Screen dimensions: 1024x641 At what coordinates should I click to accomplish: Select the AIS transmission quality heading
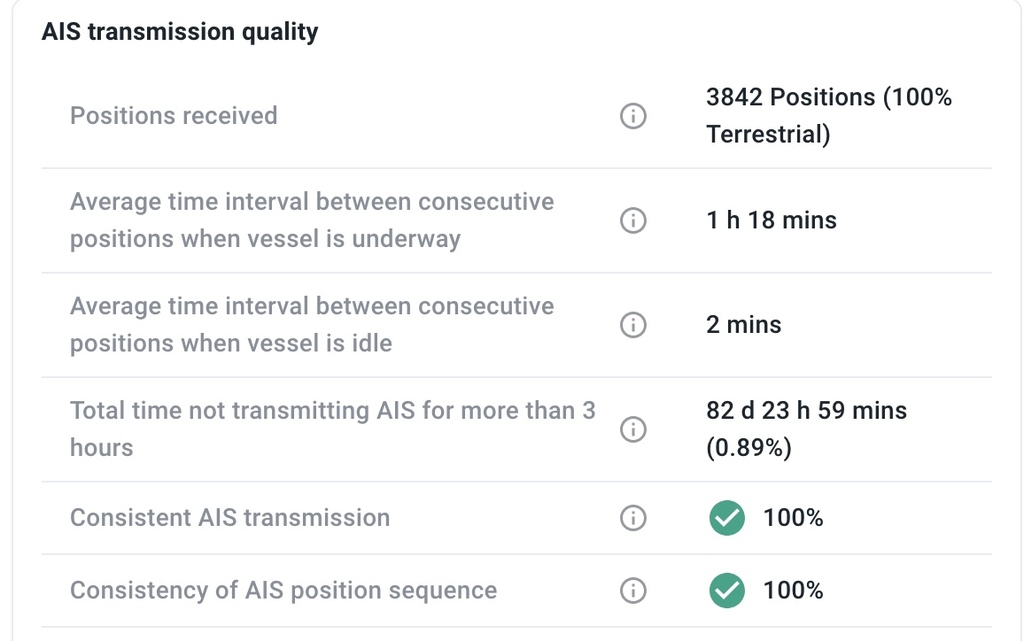click(180, 31)
